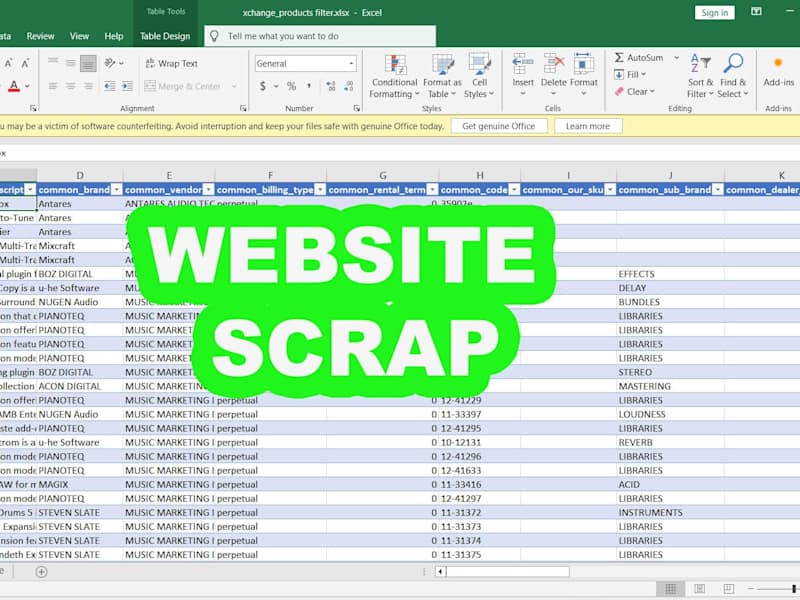Open common_billing_type filter dropdown
This screenshot has width=800, height=600.
(320, 190)
